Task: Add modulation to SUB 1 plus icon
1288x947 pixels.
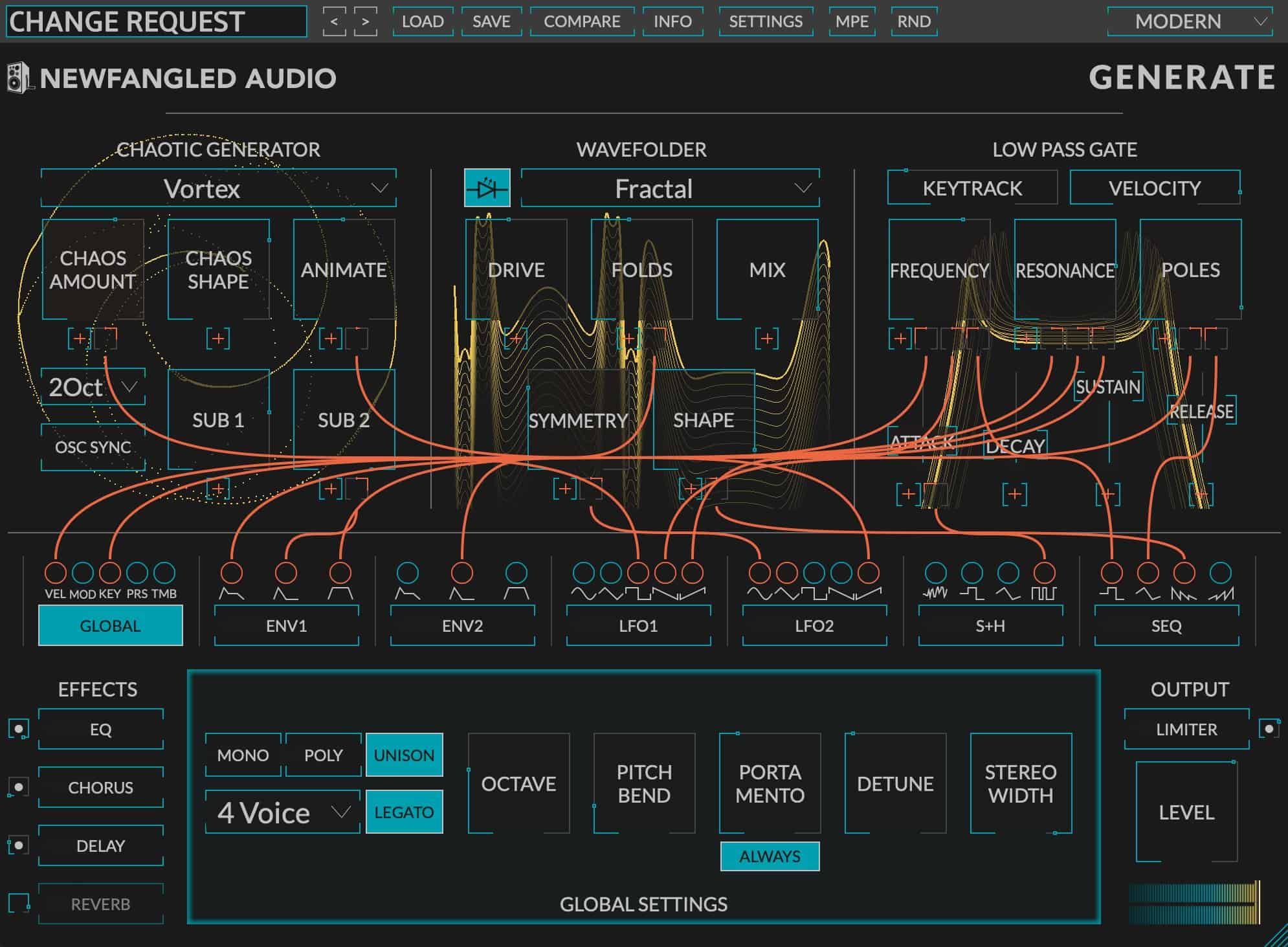Action: [218, 489]
